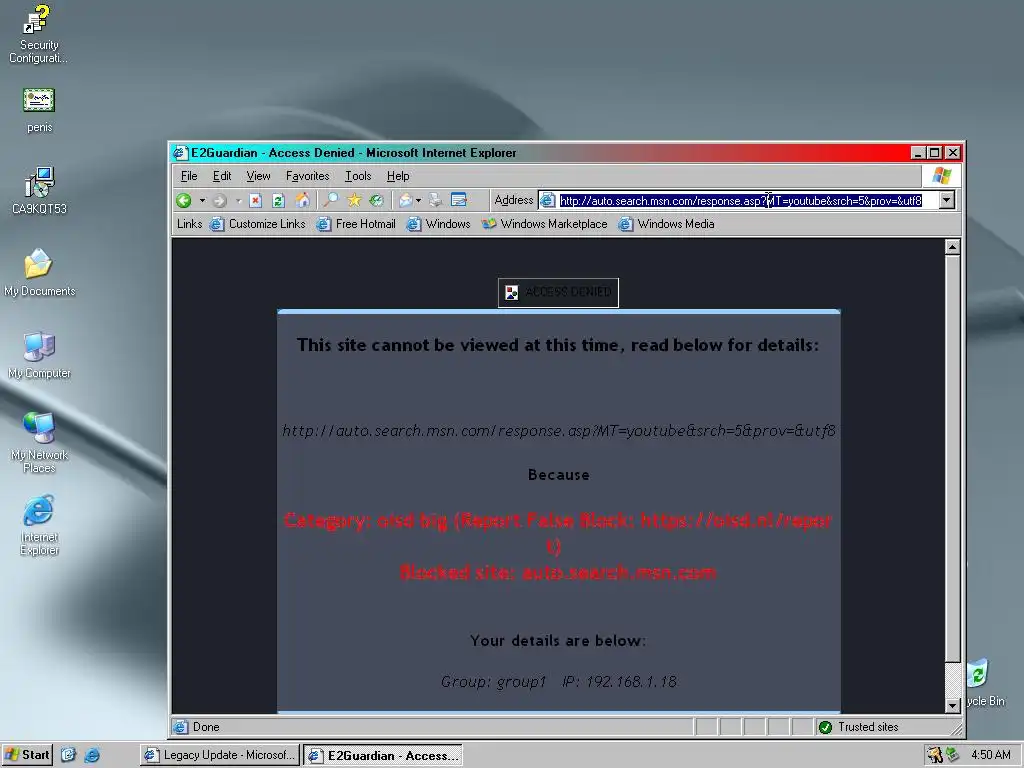Click the Windows flag throbber logo
The image size is (1024, 768).
point(942,176)
